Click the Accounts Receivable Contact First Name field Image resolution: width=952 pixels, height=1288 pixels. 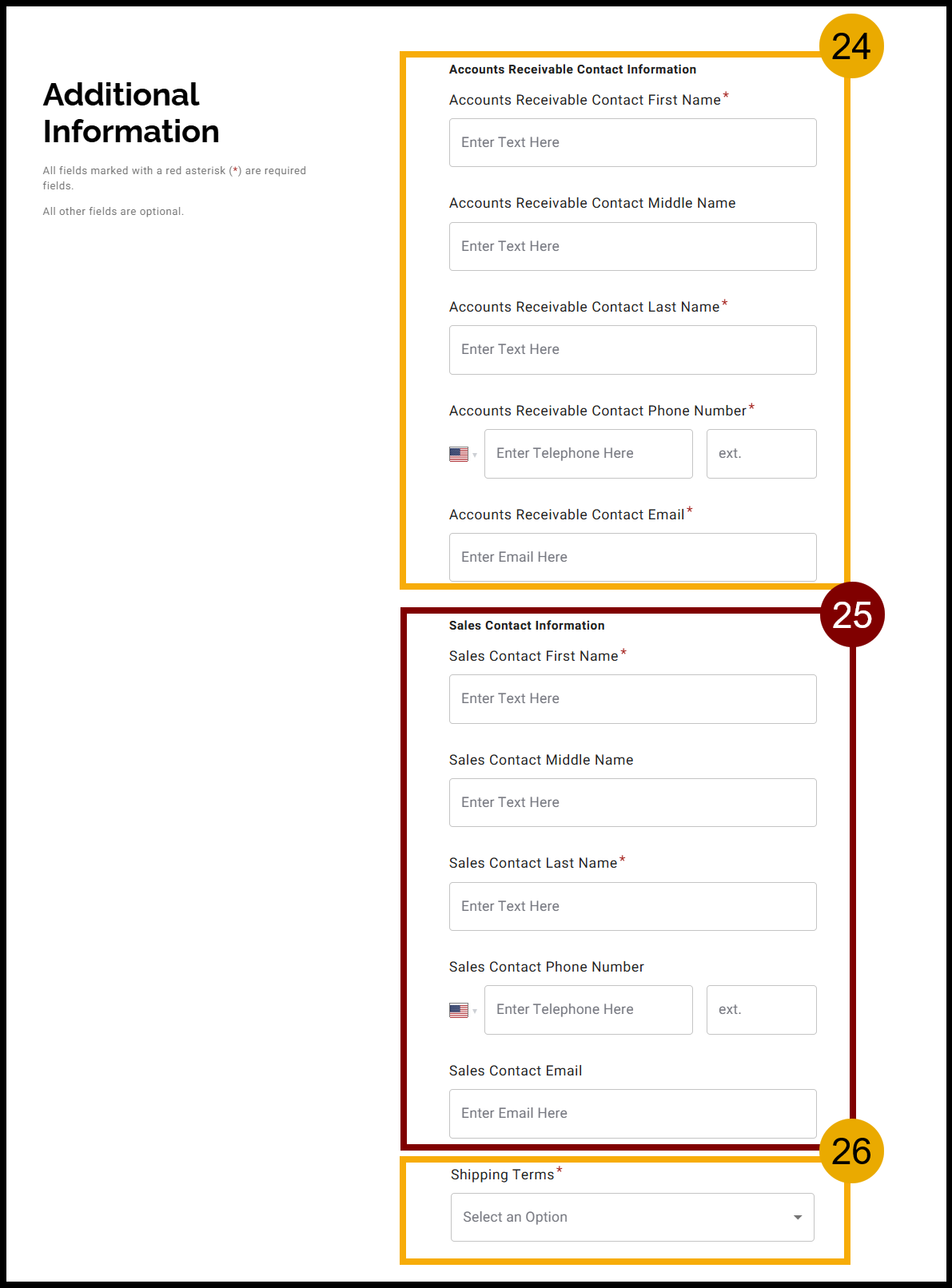[x=632, y=143]
